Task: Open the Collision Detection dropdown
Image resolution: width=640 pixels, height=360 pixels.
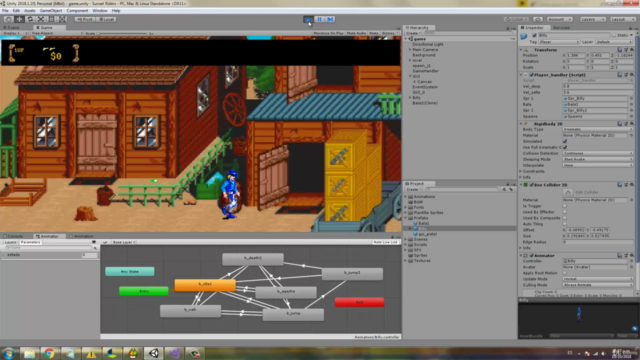Action: (598, 153)
